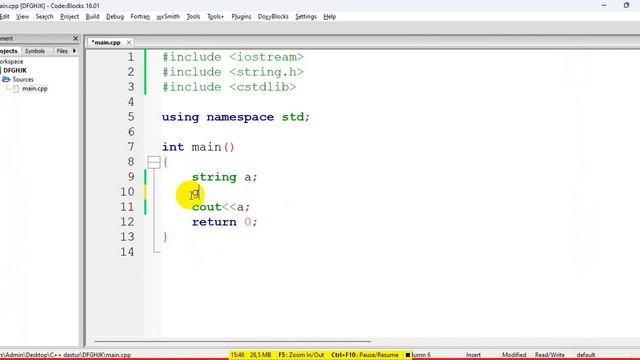
Task: Open the Project menu
Action: 69,17
